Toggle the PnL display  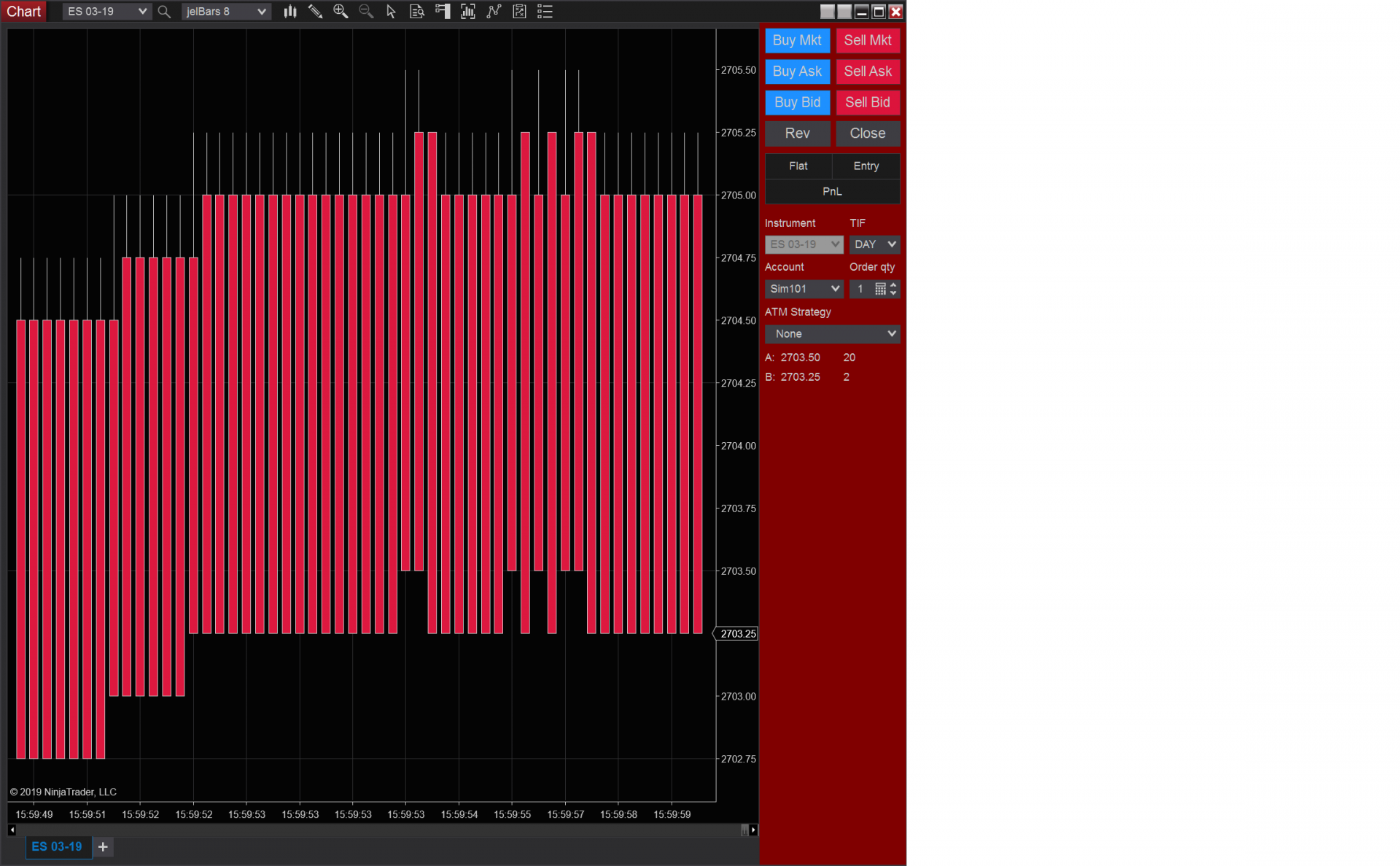pyautogui.click(x=831, y=191)
